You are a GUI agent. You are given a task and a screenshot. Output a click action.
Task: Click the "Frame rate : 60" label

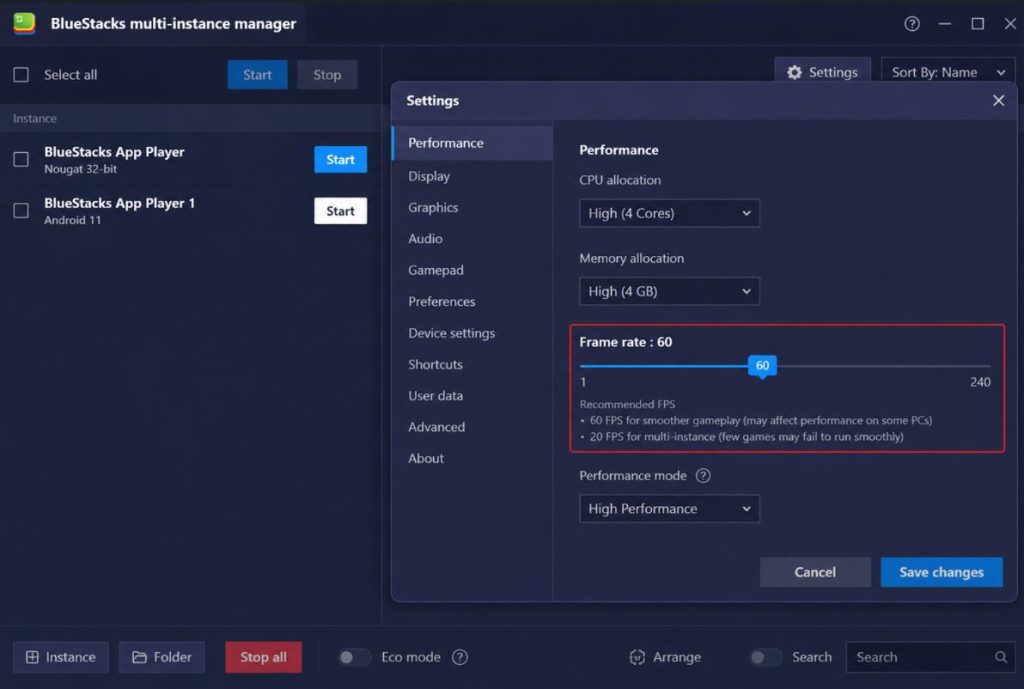pyautogui.click(x=626, y=342)
